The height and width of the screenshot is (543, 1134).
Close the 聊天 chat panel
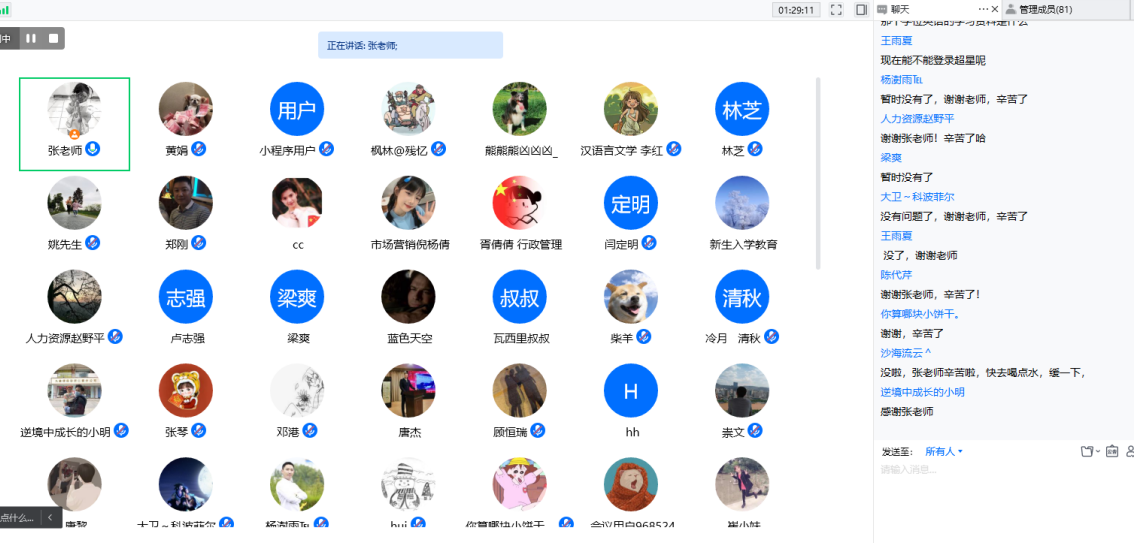point(995,9)
